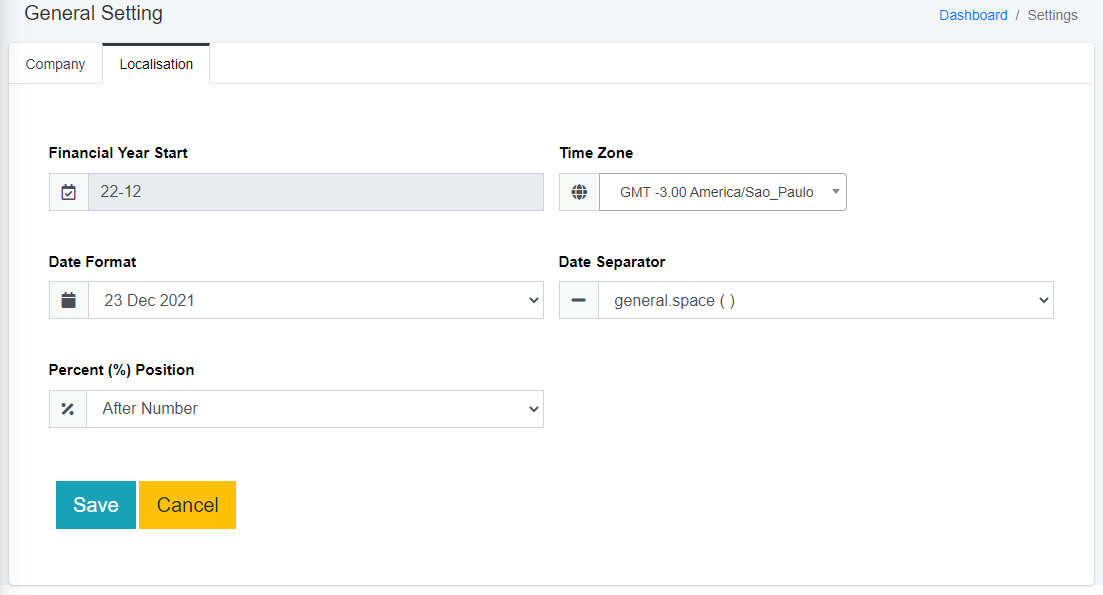Click the Financial Year Start field showing 22-12

[x=315, y=192]
